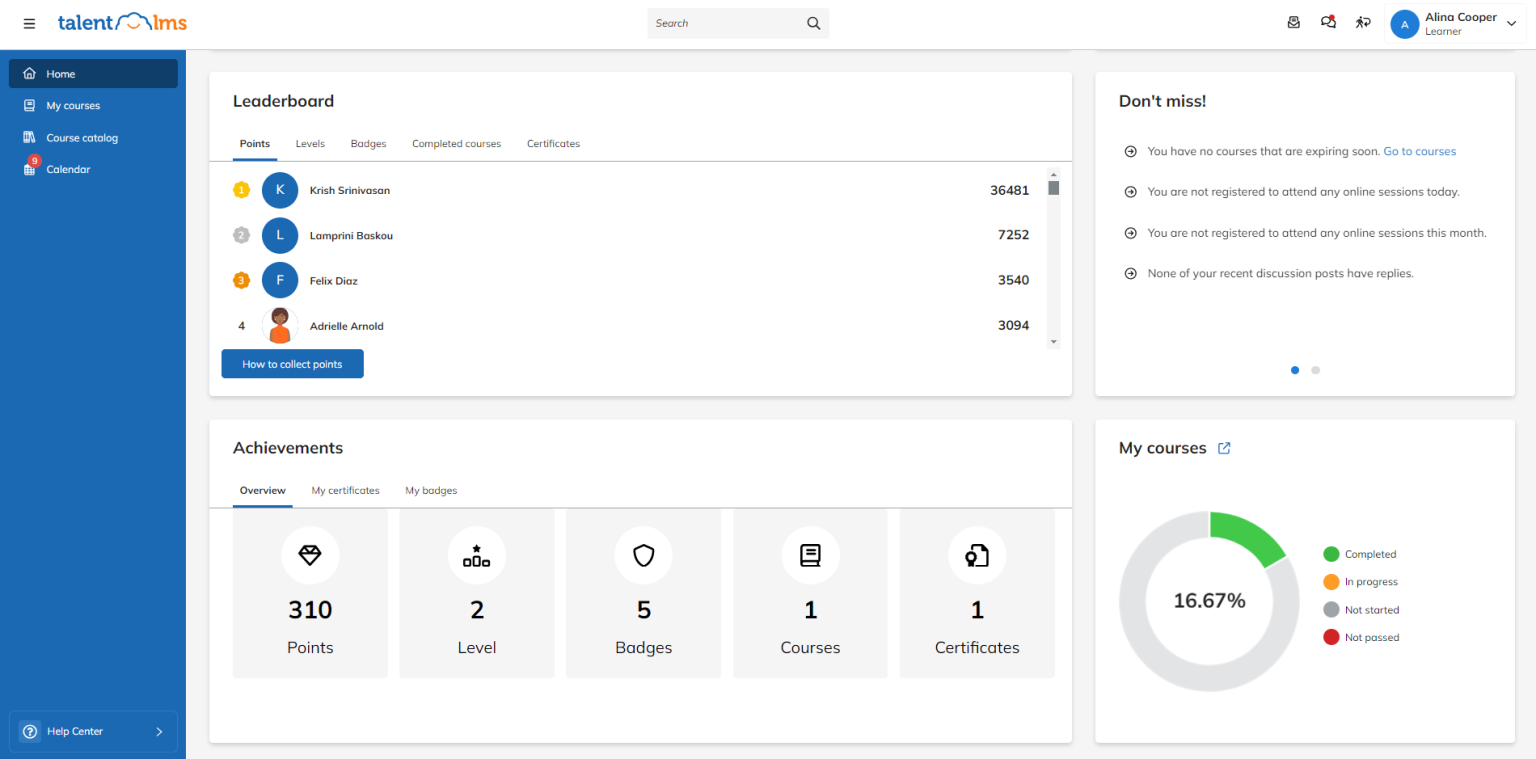Open My courses in a new window icon
This screenshot has height=759, width=1536.
tap(1224, 449)
